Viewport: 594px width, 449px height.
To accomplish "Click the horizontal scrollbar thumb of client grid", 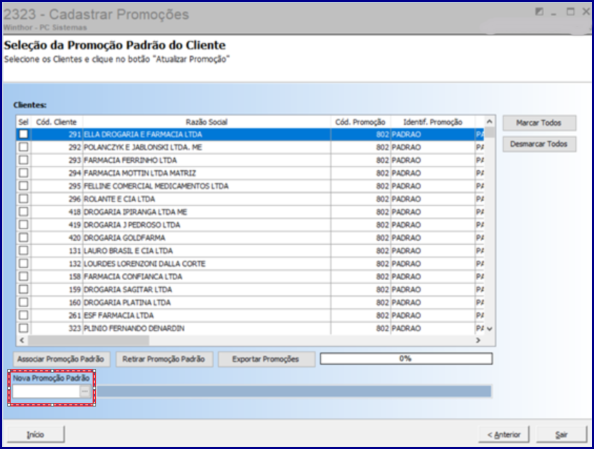I will click(x=88, y=340).
